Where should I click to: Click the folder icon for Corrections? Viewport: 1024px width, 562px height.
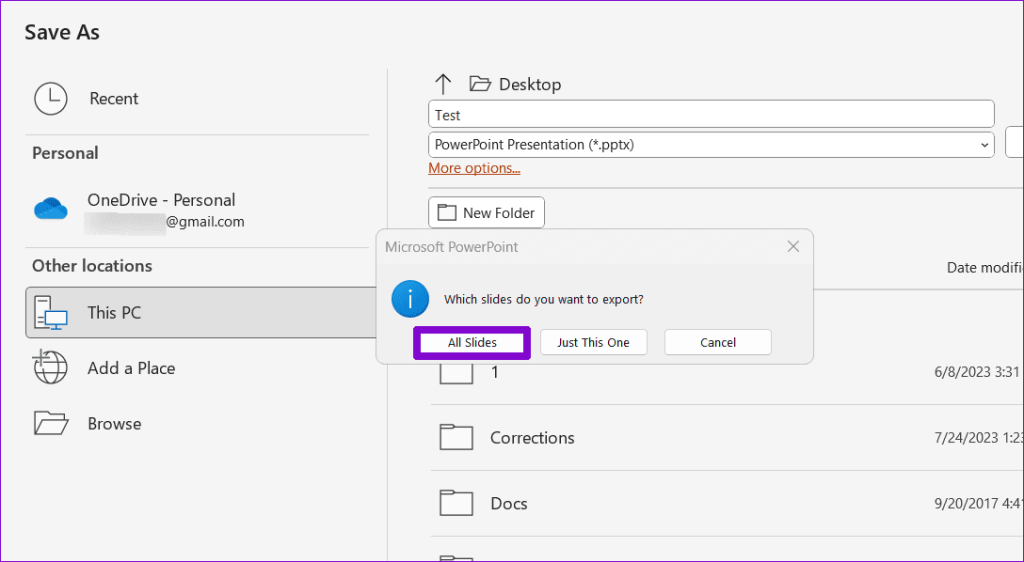coord(456,437)
